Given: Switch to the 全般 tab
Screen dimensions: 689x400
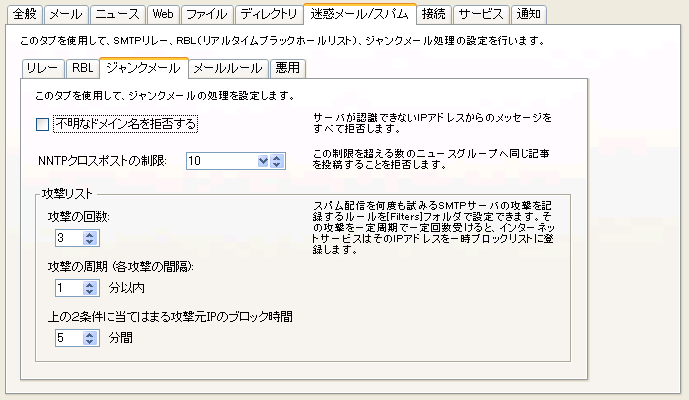Looking at the screenshot, I should [25, 14].
